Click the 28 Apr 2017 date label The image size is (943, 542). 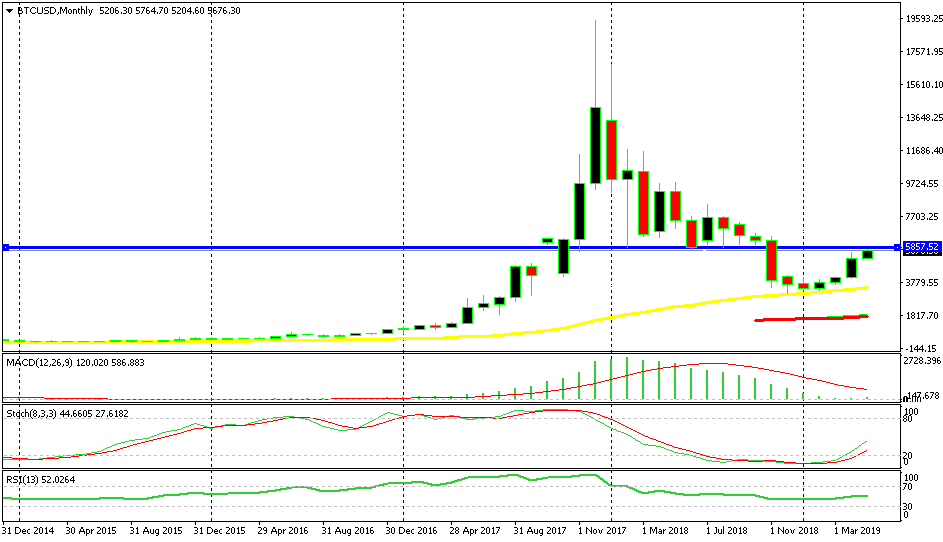point(475,531)
